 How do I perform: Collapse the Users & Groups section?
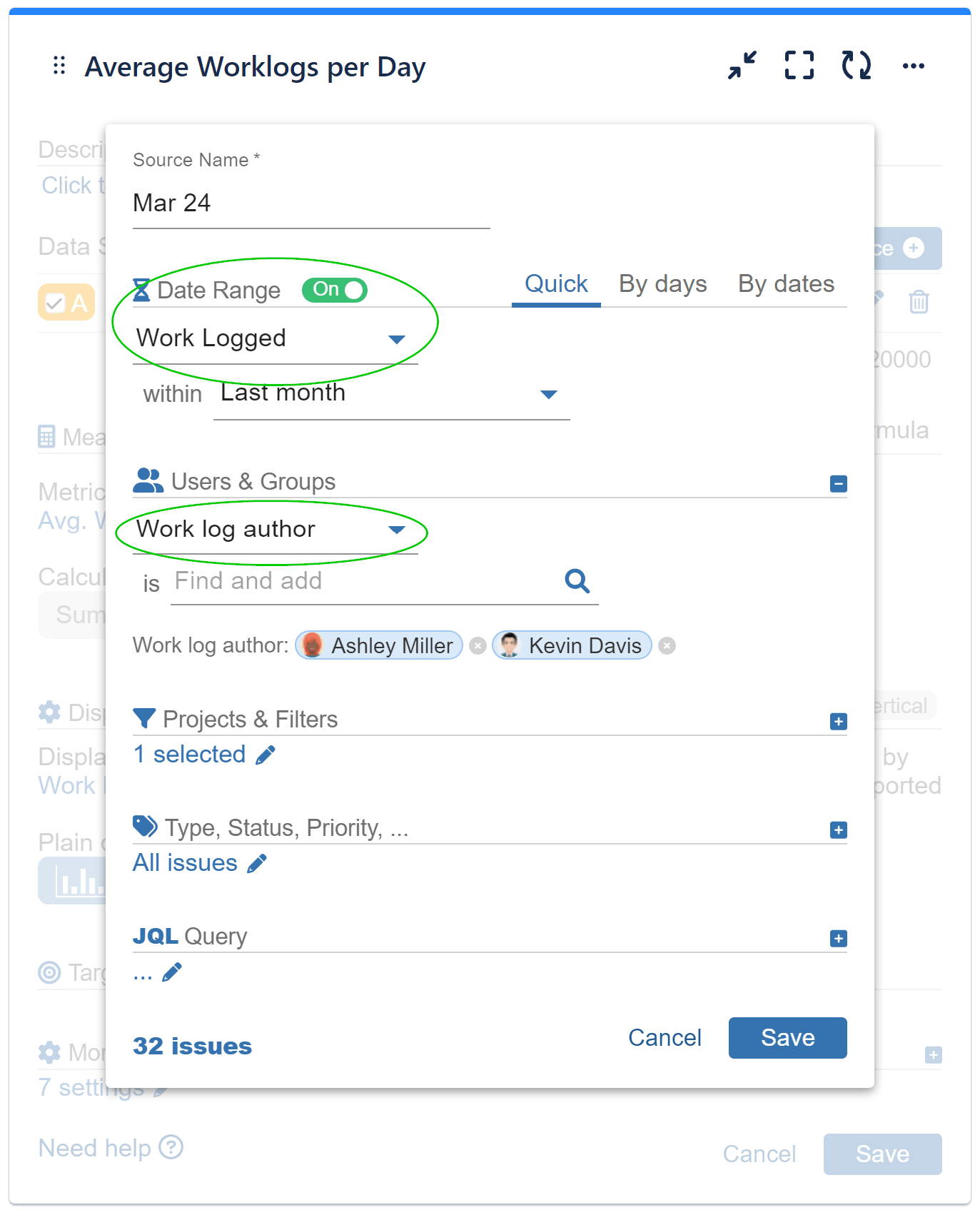[x=837, y=483]
